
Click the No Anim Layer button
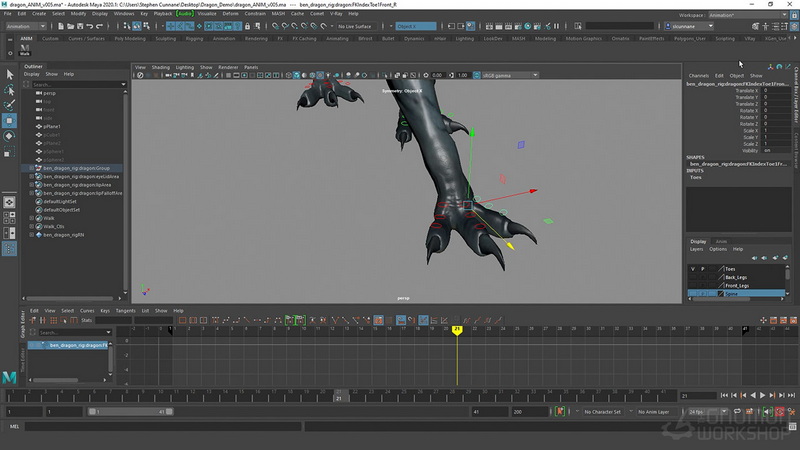[653, 412]
